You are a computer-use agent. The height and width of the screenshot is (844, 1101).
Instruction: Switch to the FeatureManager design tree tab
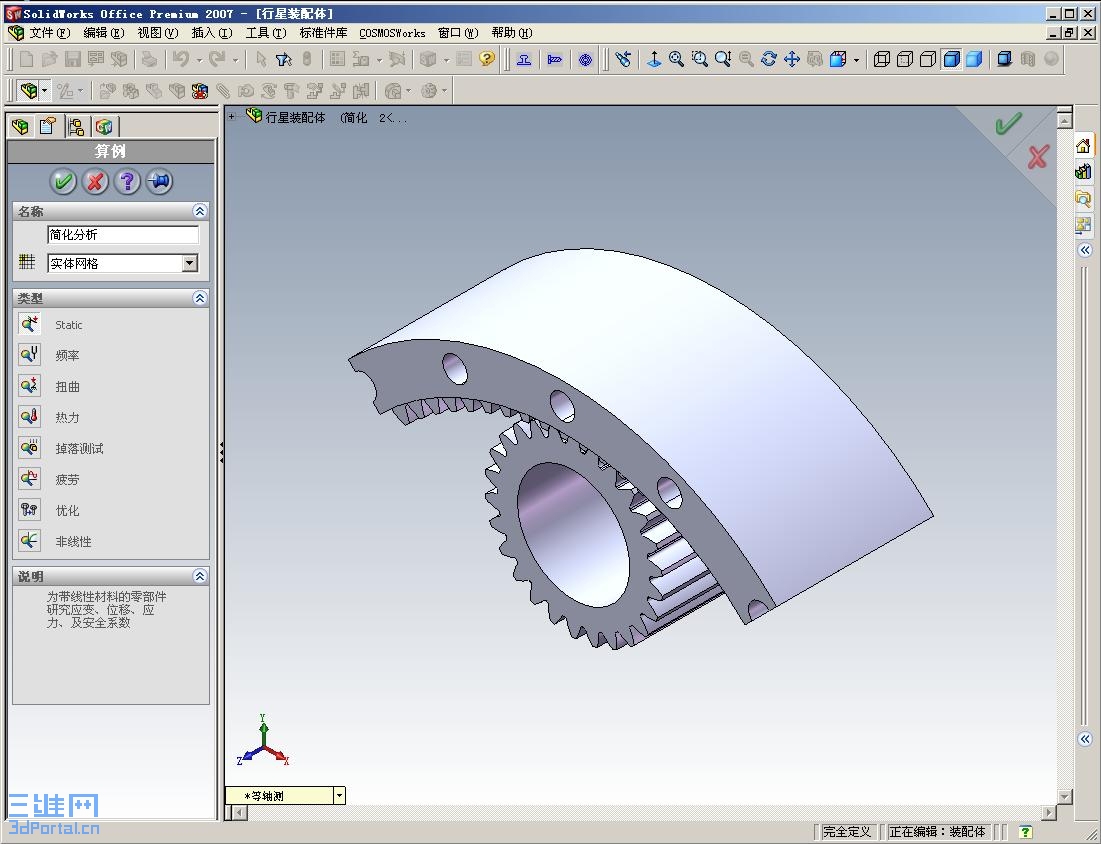[x=20, y=126]
